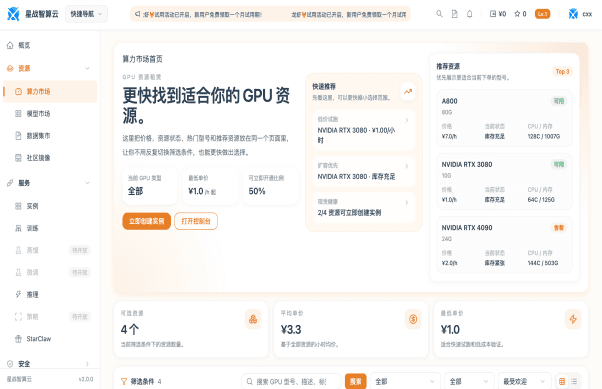This screenshot has height=389, width=602.
Task: Open the 低价试跑 RTX 3080 recommendation
Action: [364, 130]
